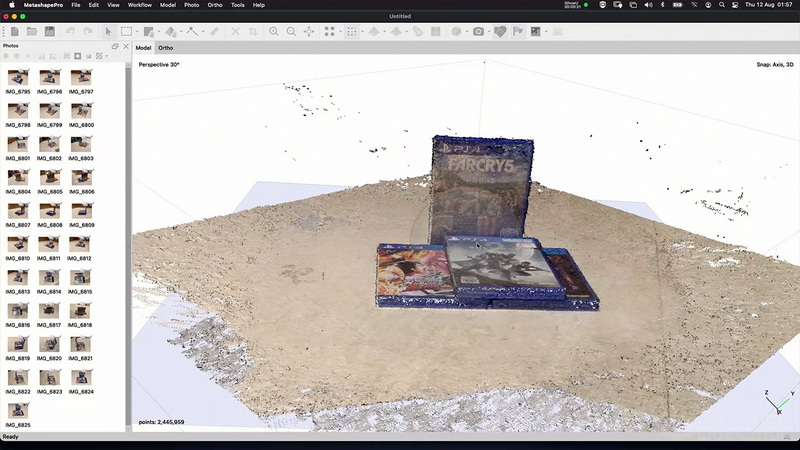
Task: Open the Help menu
Action: coord(259,5)
